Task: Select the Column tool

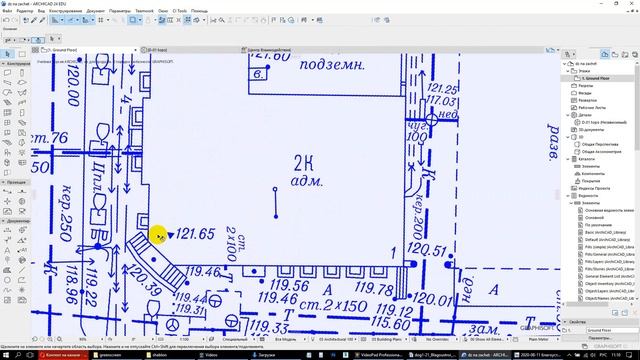Action: pyautogui.click(x=22, y=73)
